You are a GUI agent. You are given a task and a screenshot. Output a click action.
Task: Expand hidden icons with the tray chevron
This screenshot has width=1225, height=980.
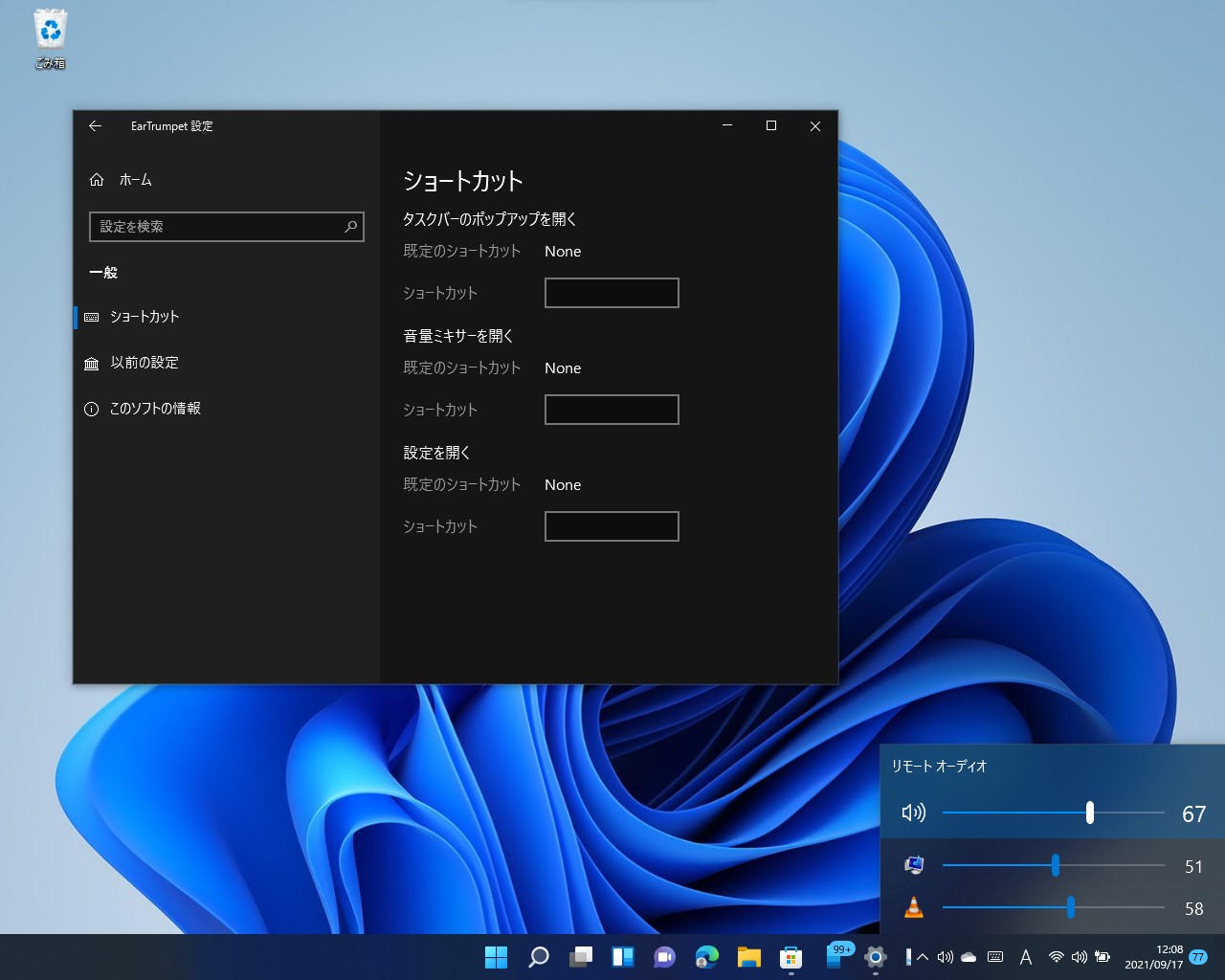tap(921, 956)
